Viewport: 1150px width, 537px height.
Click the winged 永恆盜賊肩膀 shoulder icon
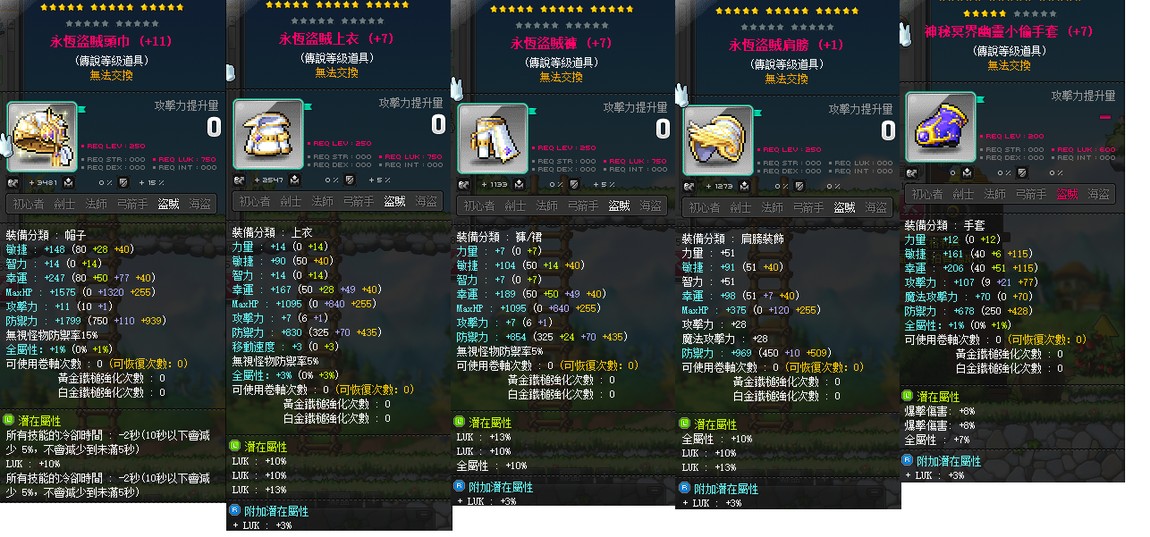tap(717, 139)
